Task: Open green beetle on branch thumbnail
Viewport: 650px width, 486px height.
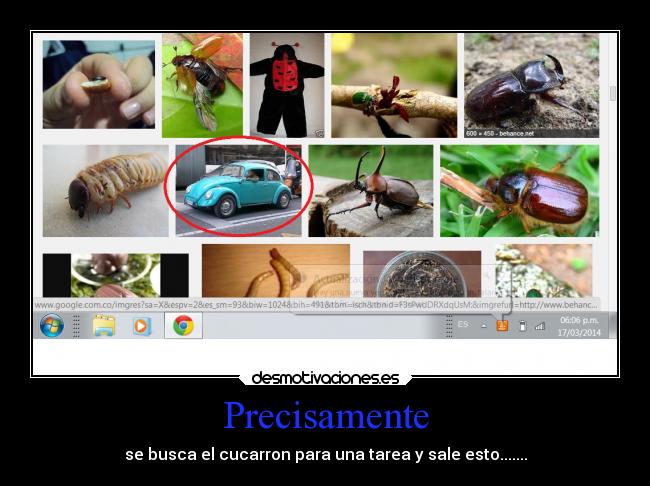Action: [x=394, y=85]
